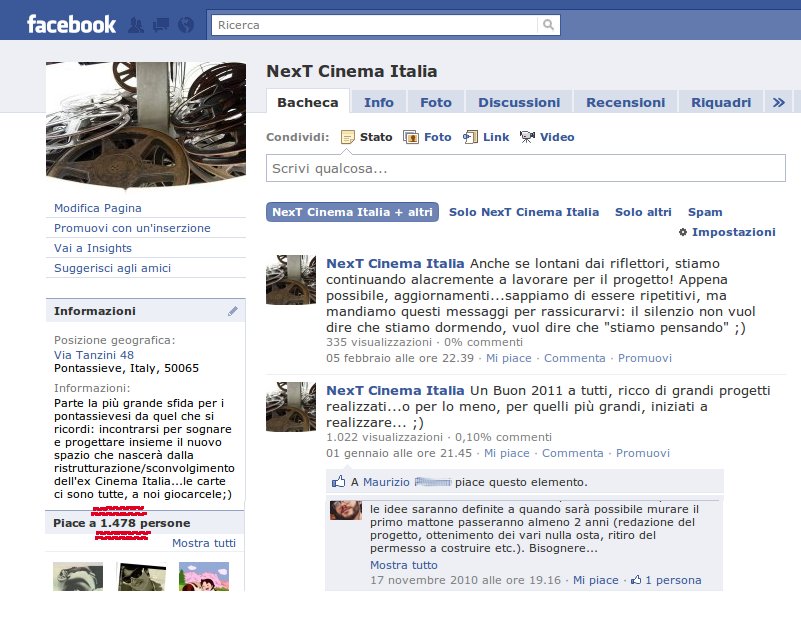The image size is (801, 636).
Task: Click the Stato note icon
Action: tap(348, 137)
